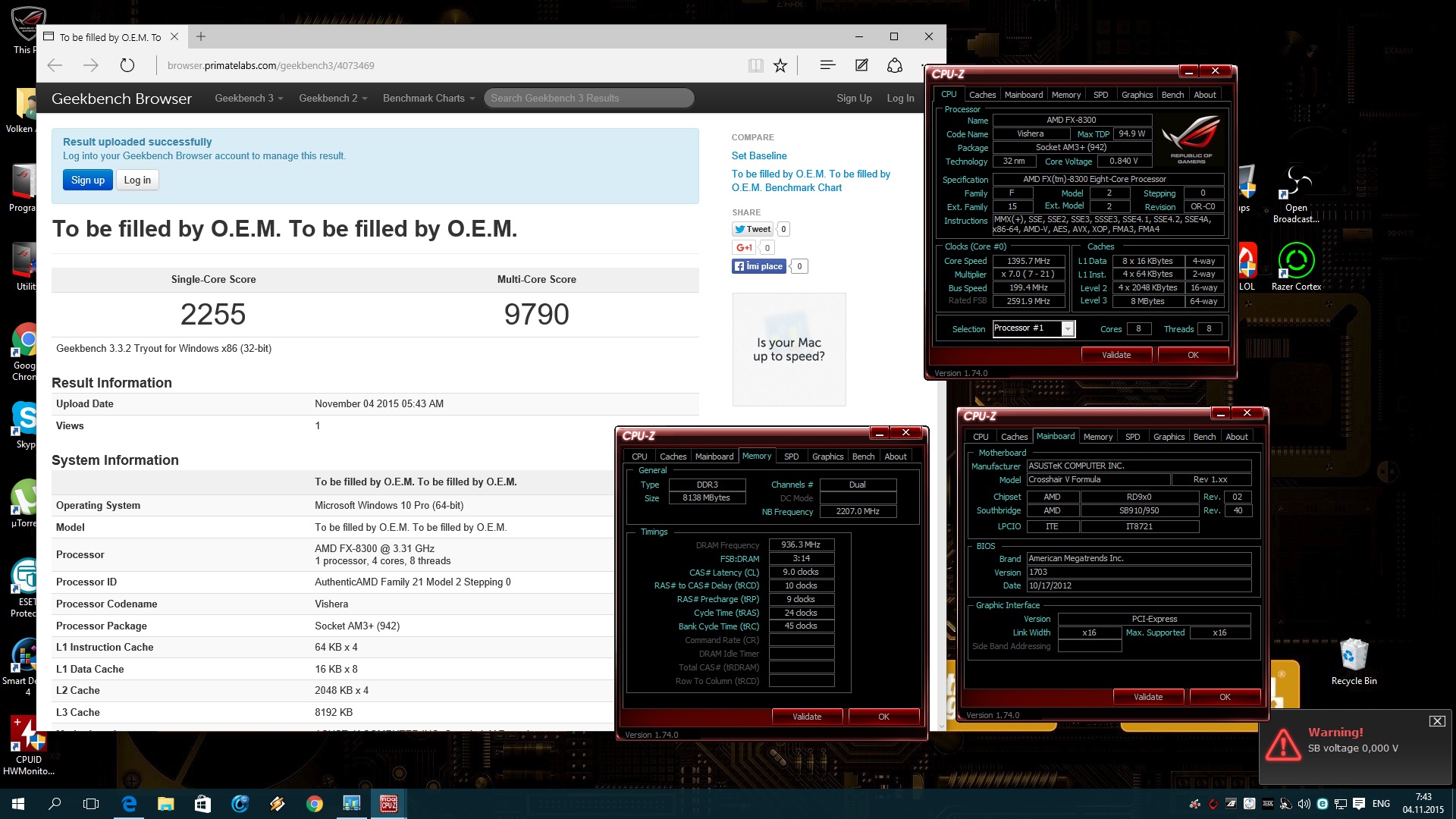Open Windows Store from the taskbar

coord(202,804)
